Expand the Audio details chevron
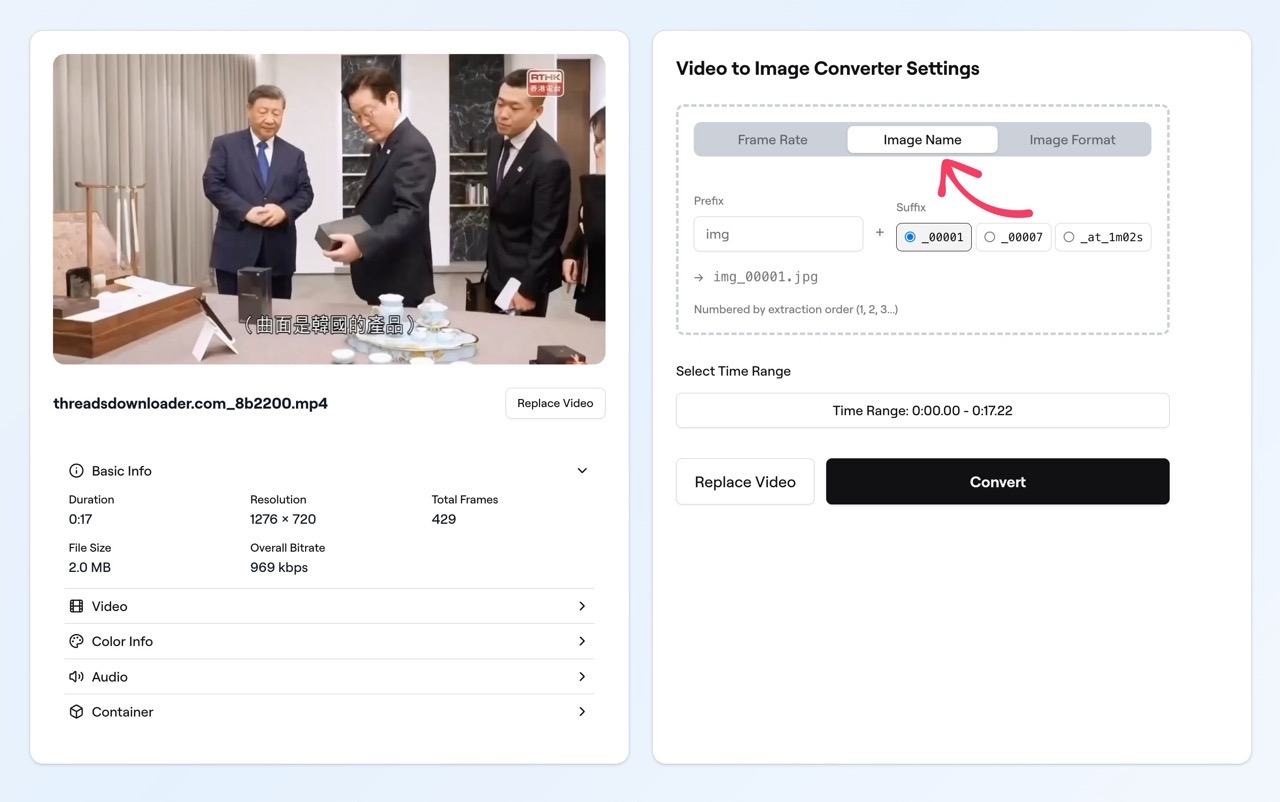This screenshot has height=802, width=1280. pos(582,677)
